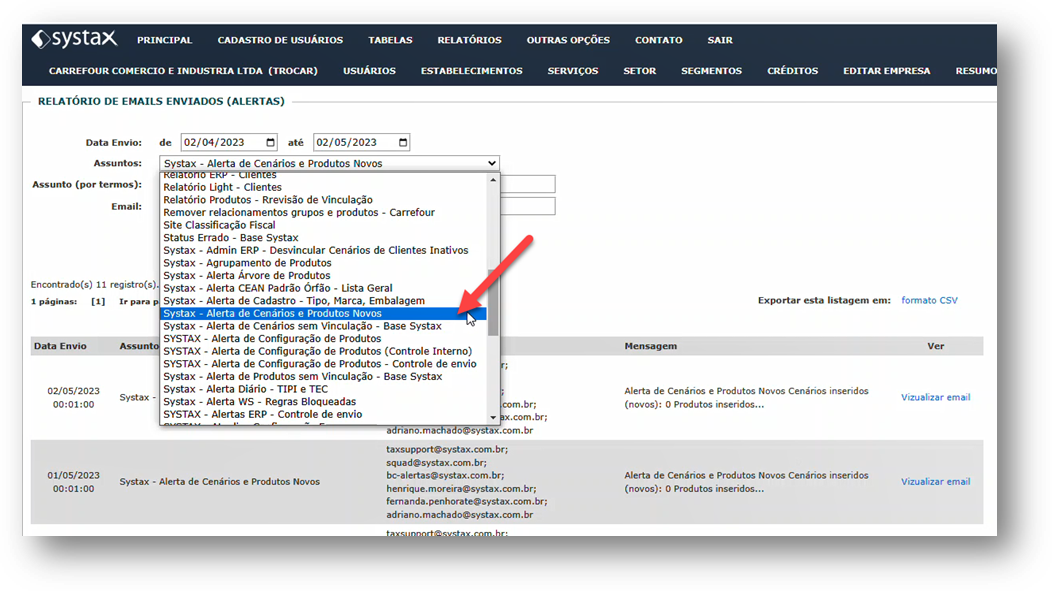Open the TABELAS menu

pyautogui.click(x=390, y=40)
